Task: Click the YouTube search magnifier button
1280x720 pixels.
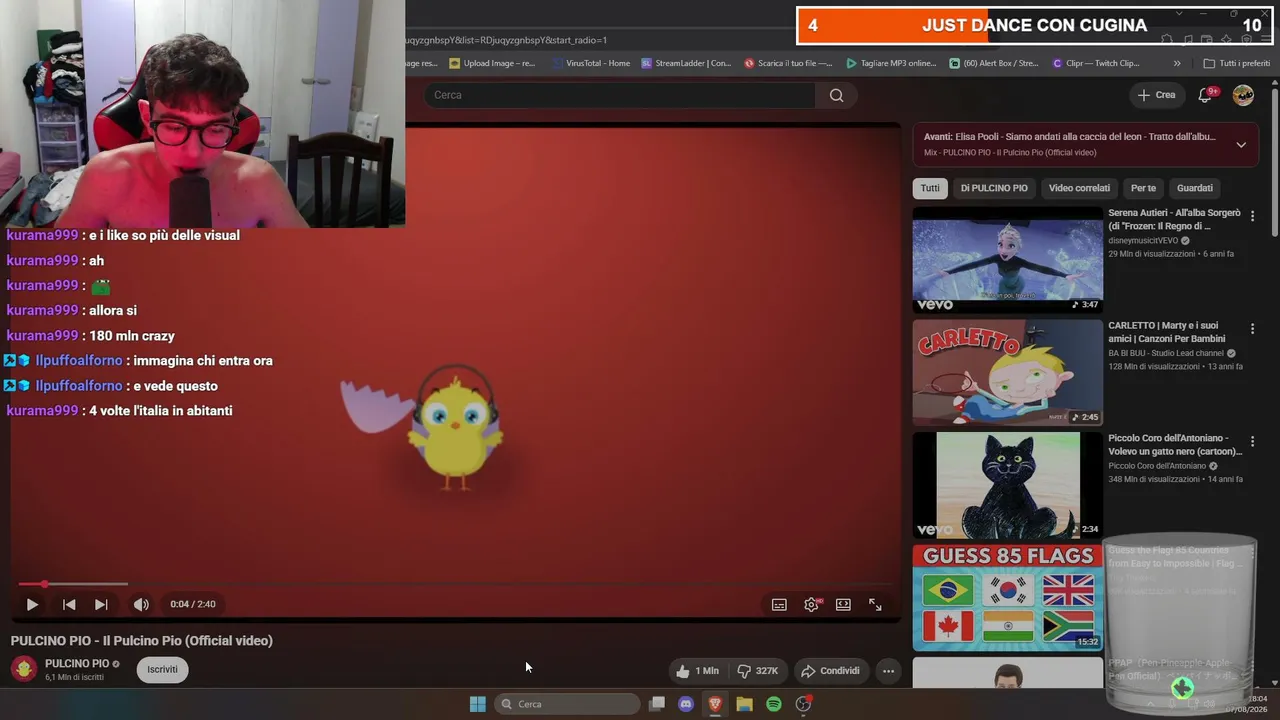Action: (837, 95)
